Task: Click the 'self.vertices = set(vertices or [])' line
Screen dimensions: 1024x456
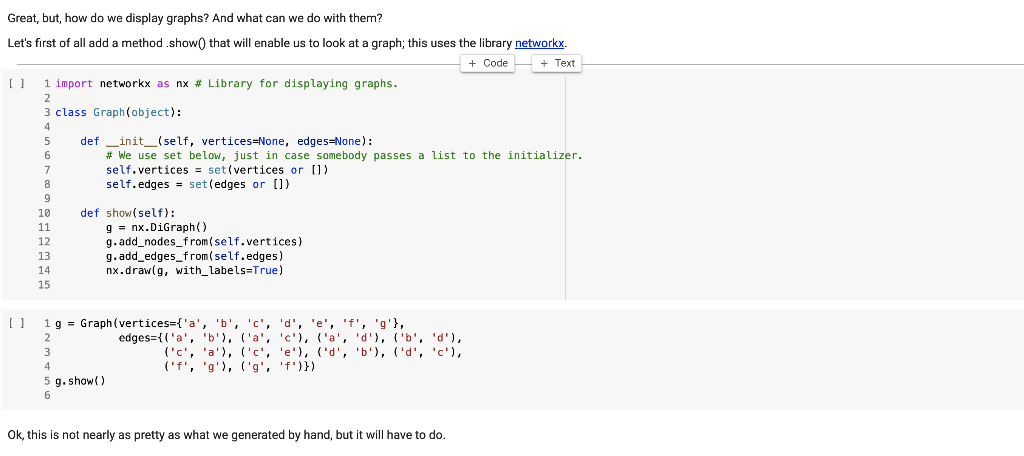Action: 217,170
